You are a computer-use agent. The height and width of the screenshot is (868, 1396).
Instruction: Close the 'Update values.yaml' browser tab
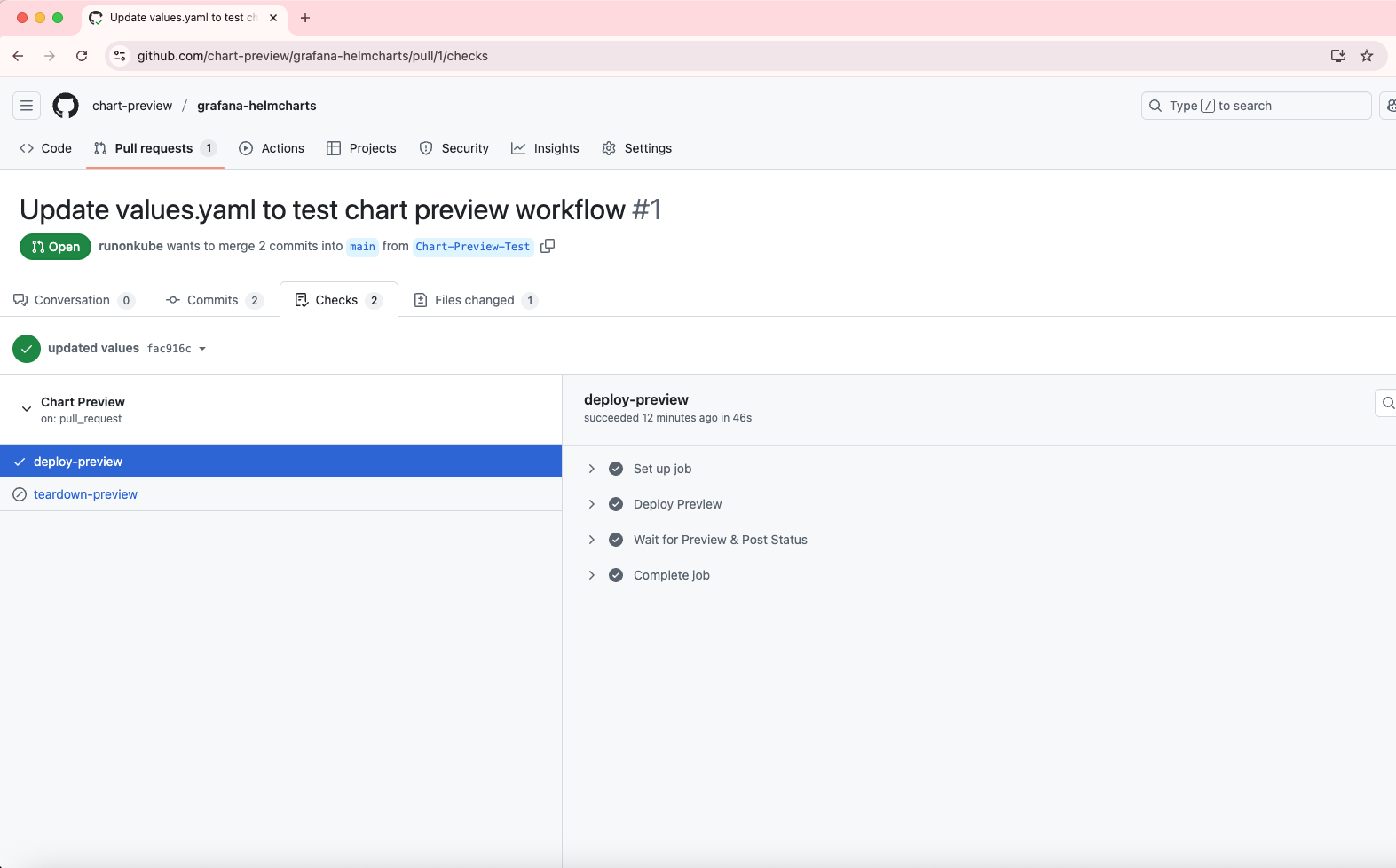click(x=273, y=18)
